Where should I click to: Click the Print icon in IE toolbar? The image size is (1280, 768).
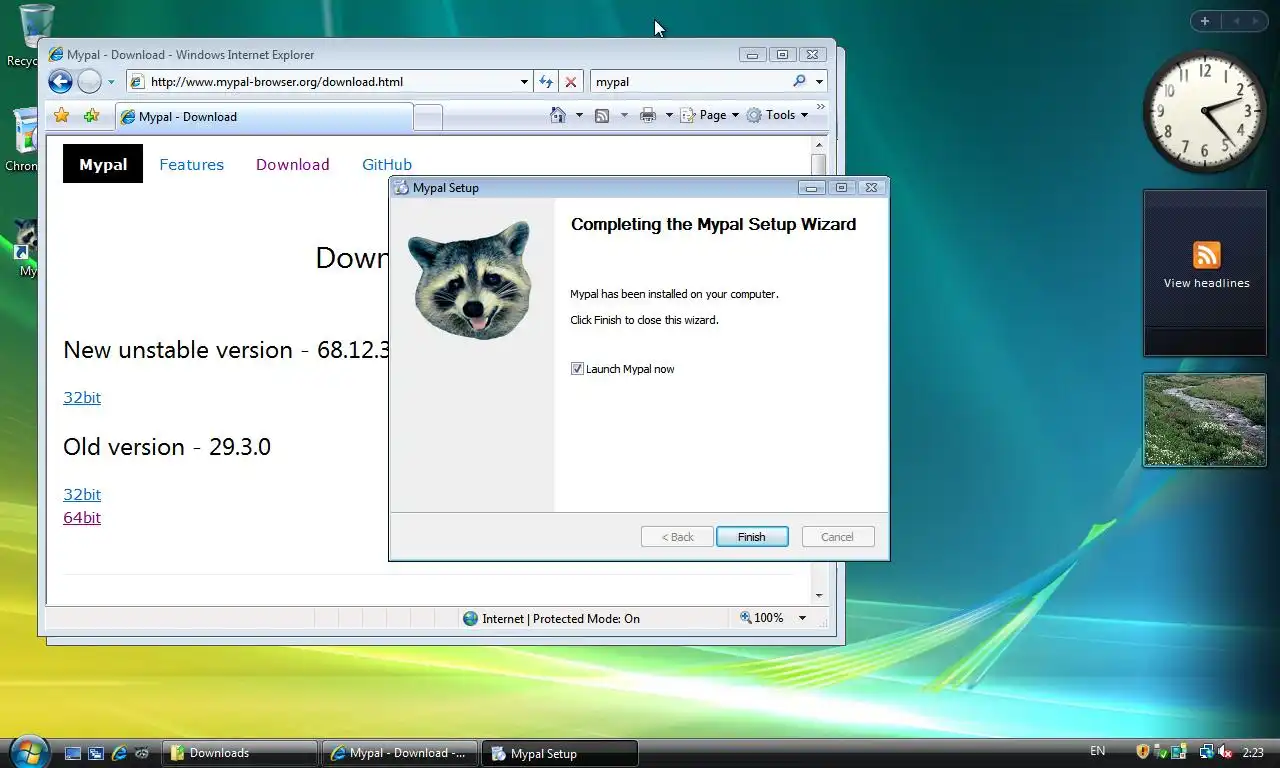pos(648,115)
